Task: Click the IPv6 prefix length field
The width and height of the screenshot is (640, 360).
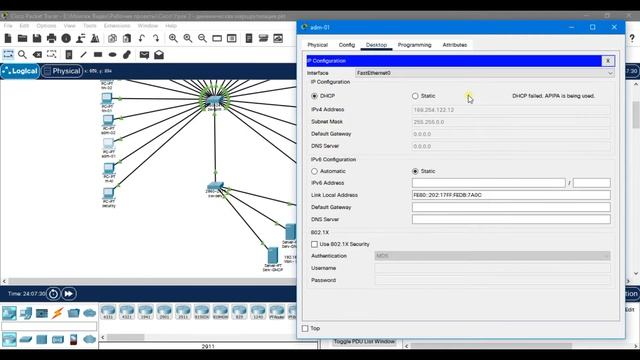Action: pos(591,183)
